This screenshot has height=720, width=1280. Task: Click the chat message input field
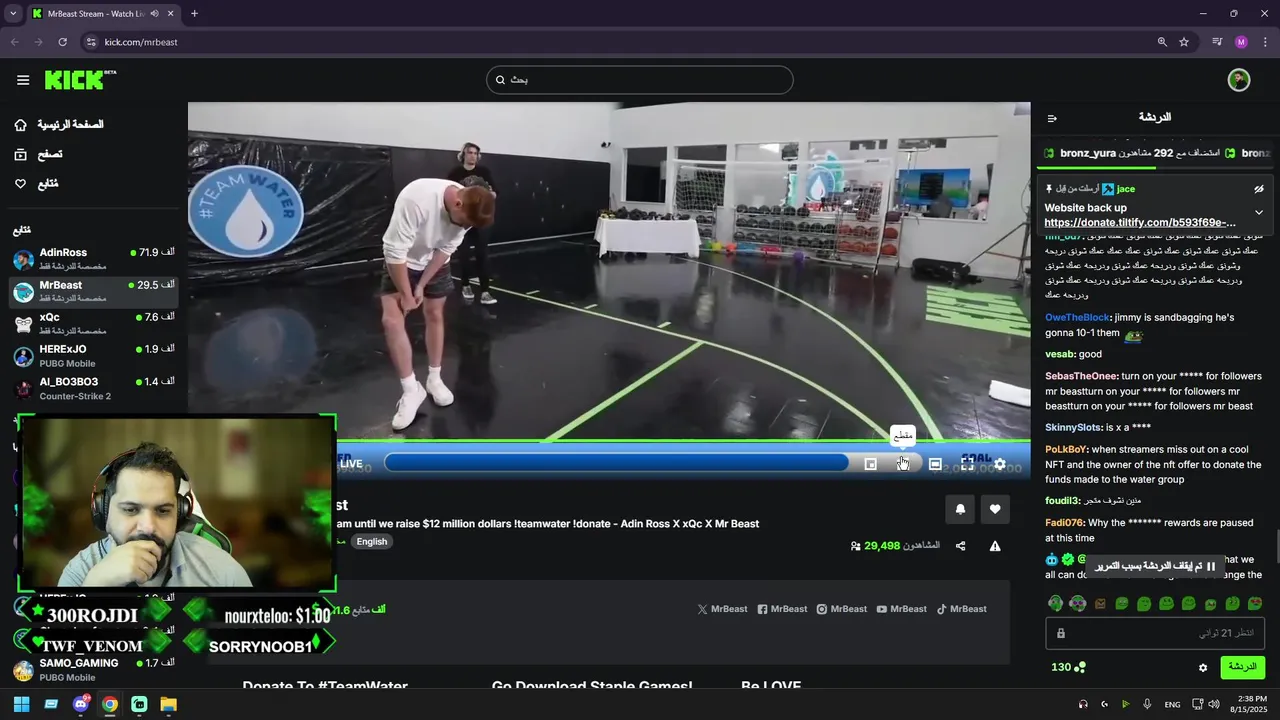coord(1155,634)
